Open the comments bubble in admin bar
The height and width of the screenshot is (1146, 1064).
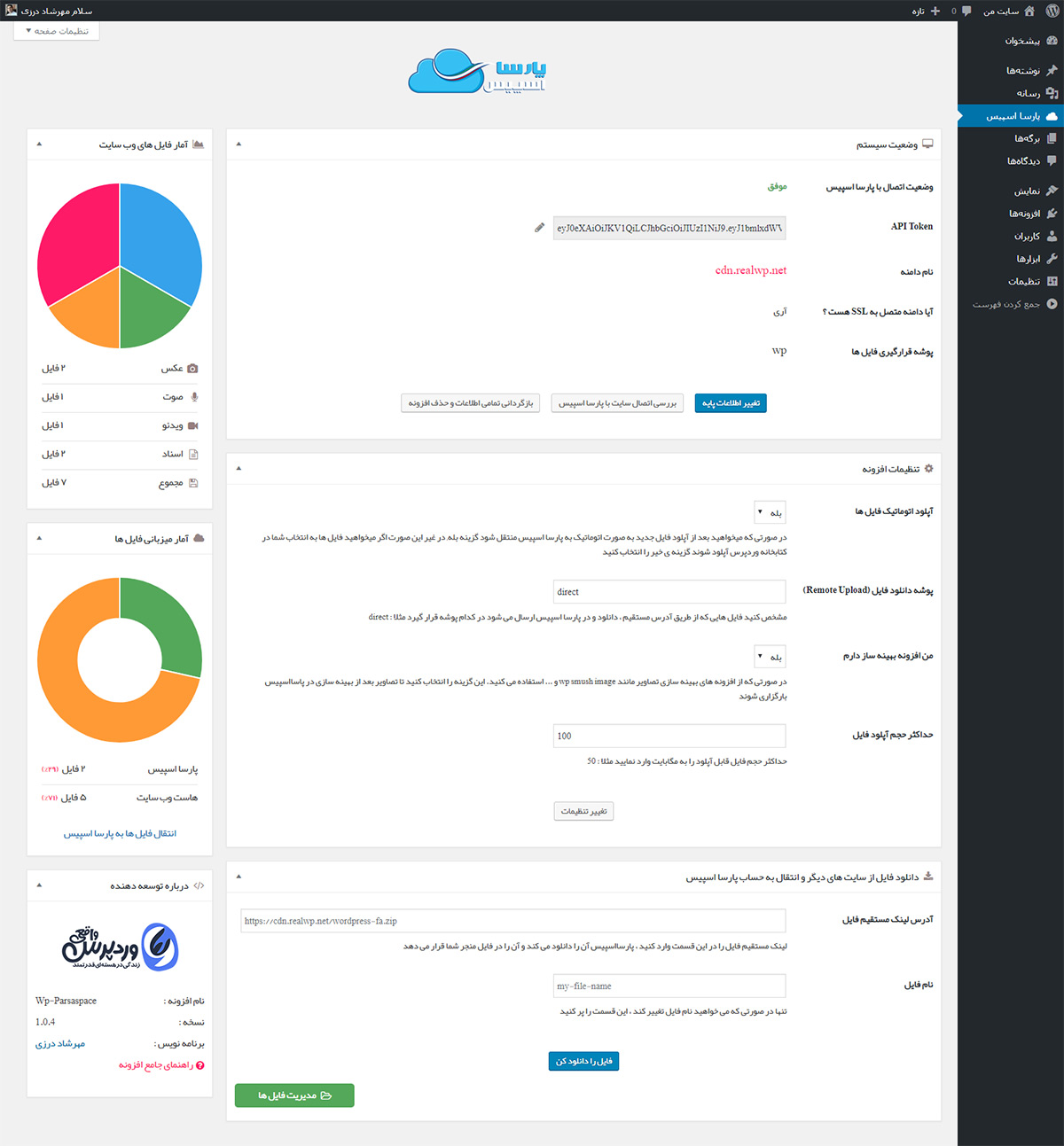(966, 12)
